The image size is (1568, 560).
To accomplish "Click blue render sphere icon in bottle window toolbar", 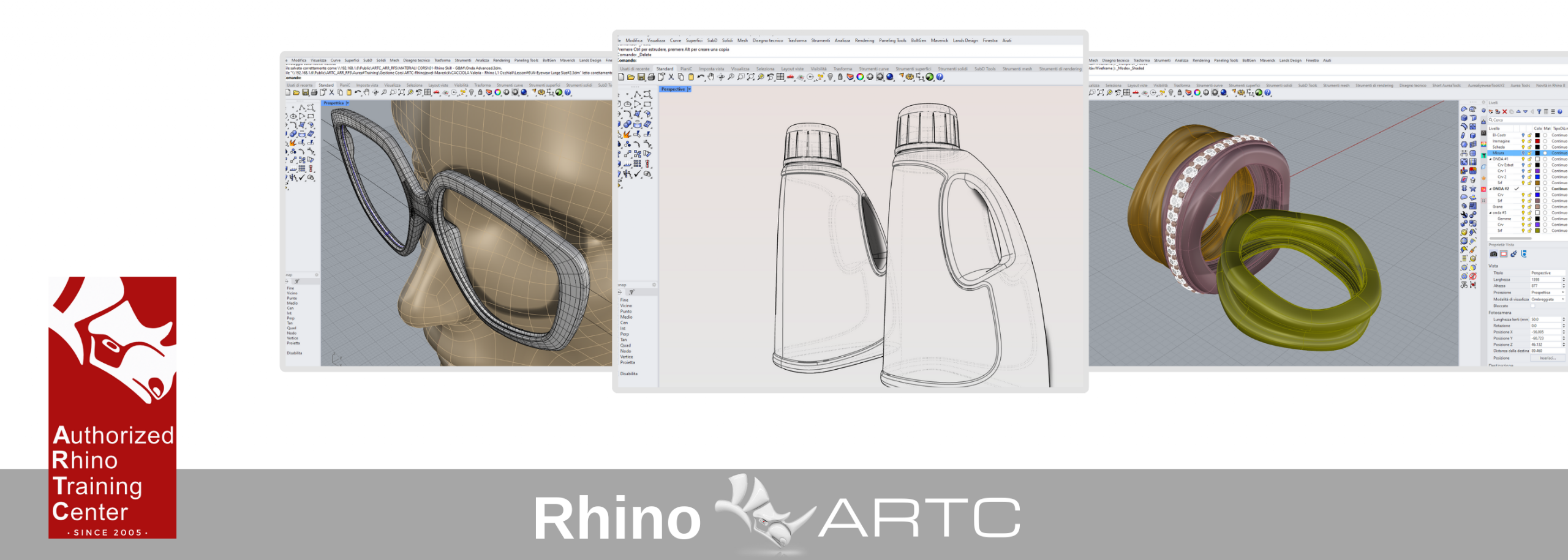I will (x=889, y=77).
